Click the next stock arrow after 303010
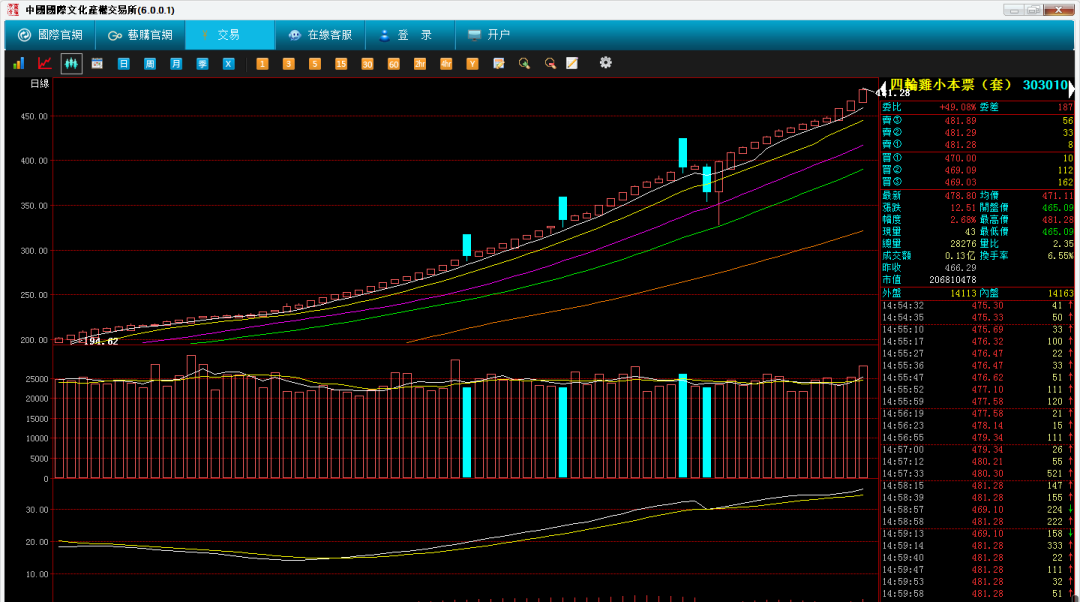1080x602 pixels. (x=1071, y=88)
